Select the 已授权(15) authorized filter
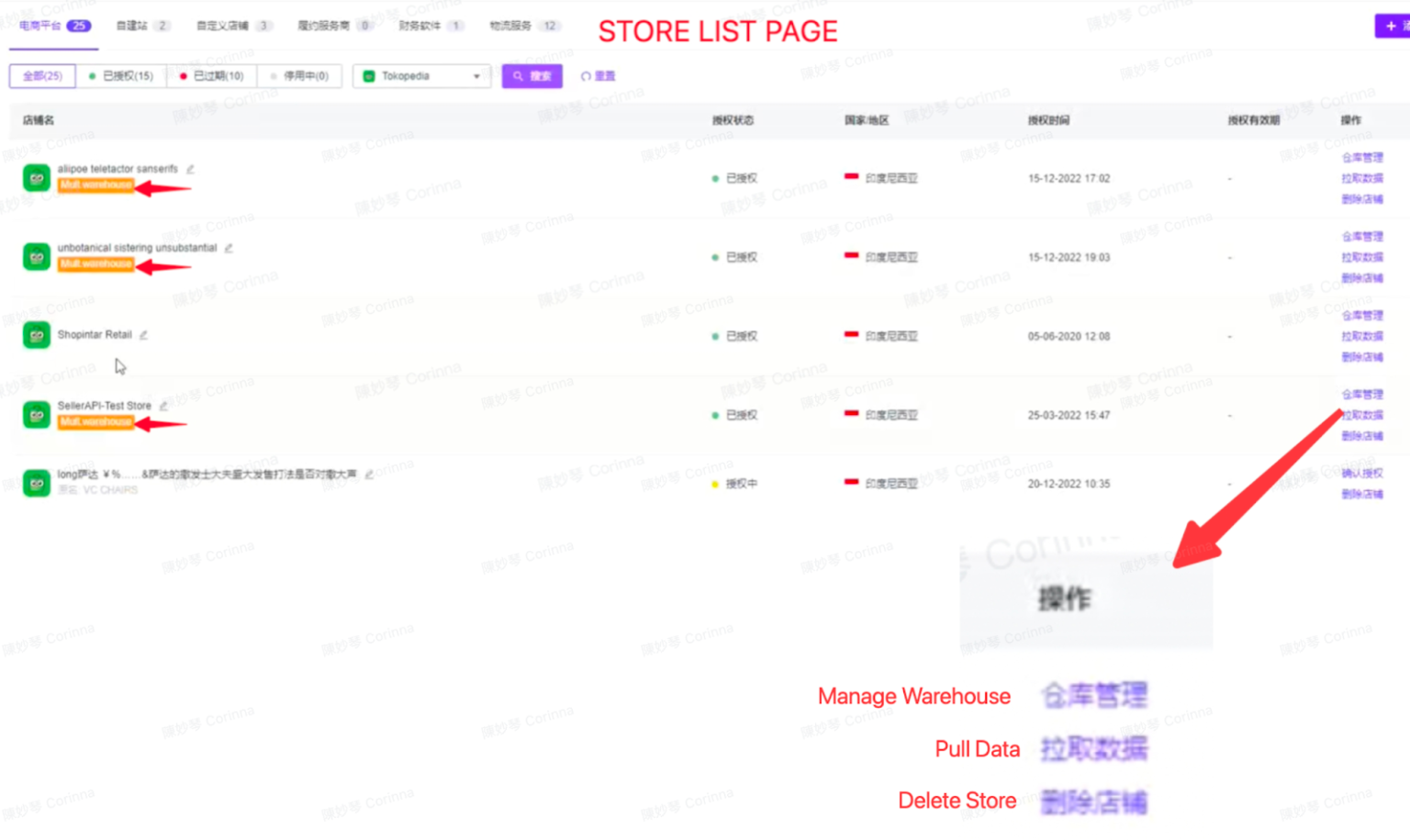The image size is (1410, 840). [x=120, y=76]
